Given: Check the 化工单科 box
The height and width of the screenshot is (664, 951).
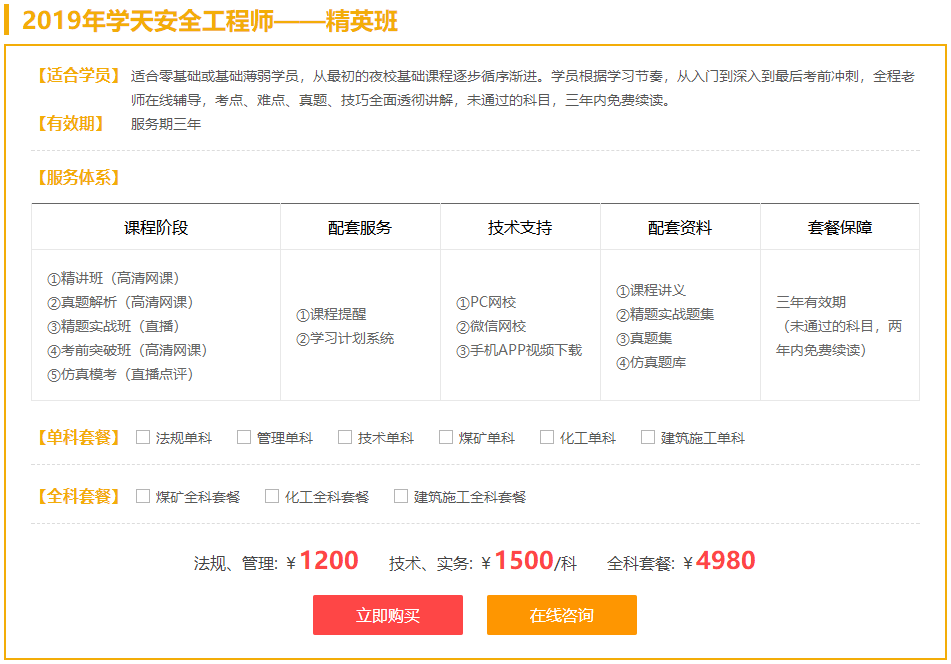Looking at the screenshot, I should pyautogui.click(x=547, y=437).
